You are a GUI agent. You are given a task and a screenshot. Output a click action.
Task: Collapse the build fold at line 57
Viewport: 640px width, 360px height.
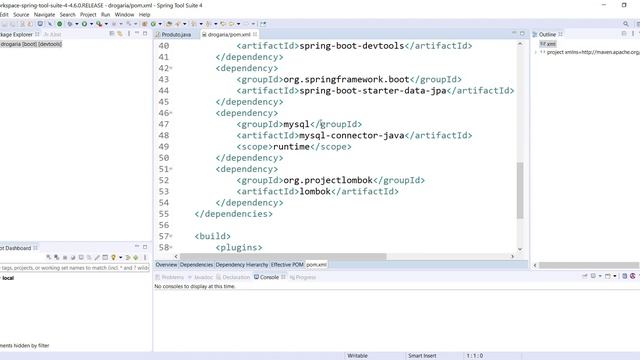pyautogui.click(x=171, y=236)
